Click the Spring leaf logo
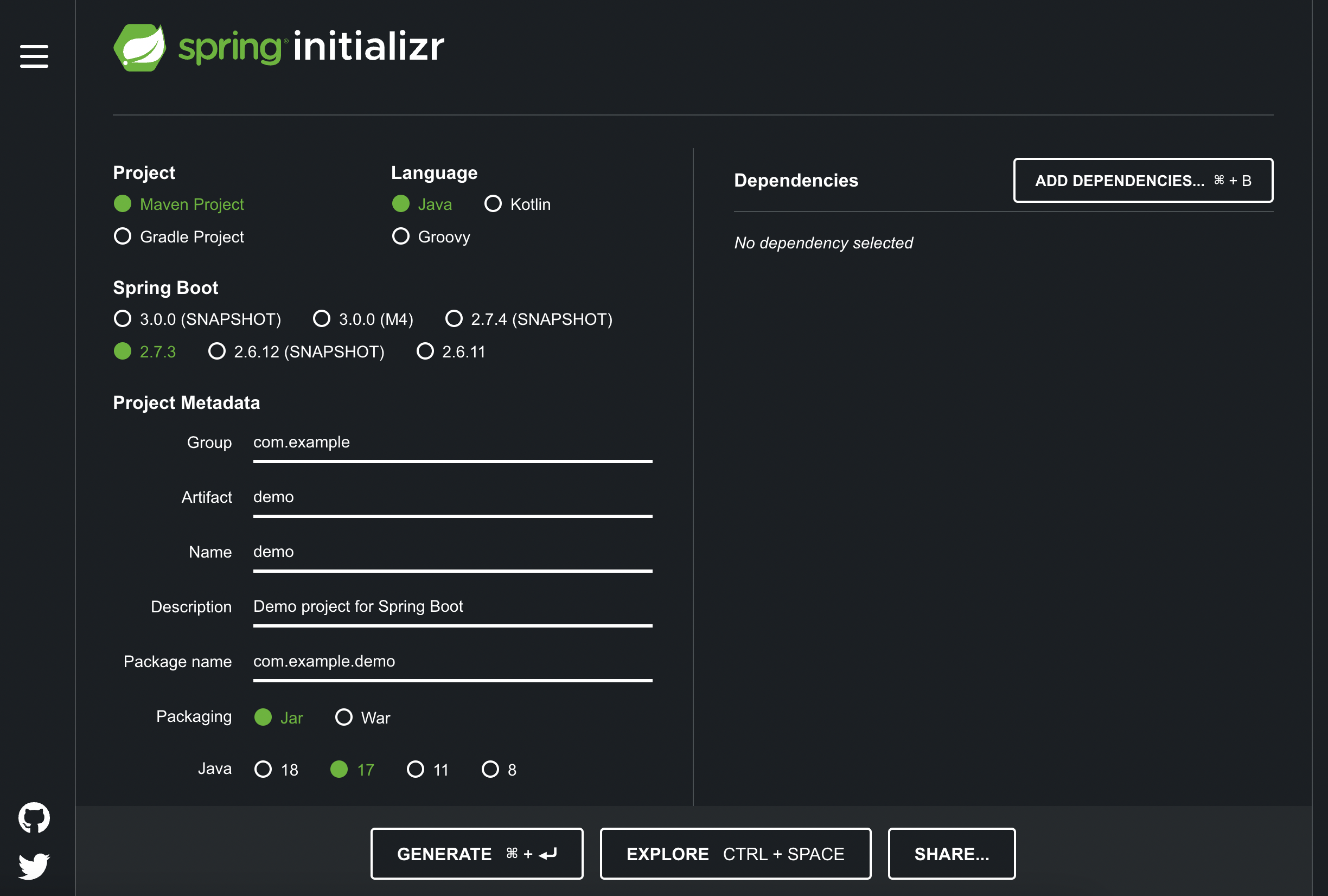The image size is (1328, 896). [x=140, y=47]
